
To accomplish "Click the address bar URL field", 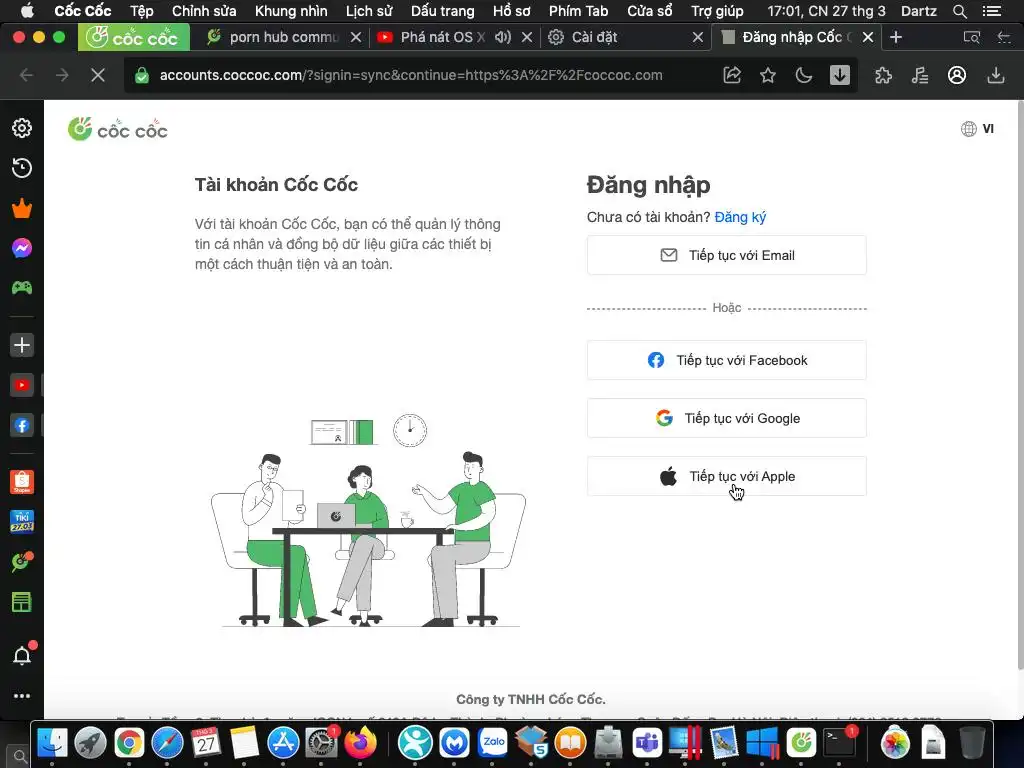I will (410, 75).
